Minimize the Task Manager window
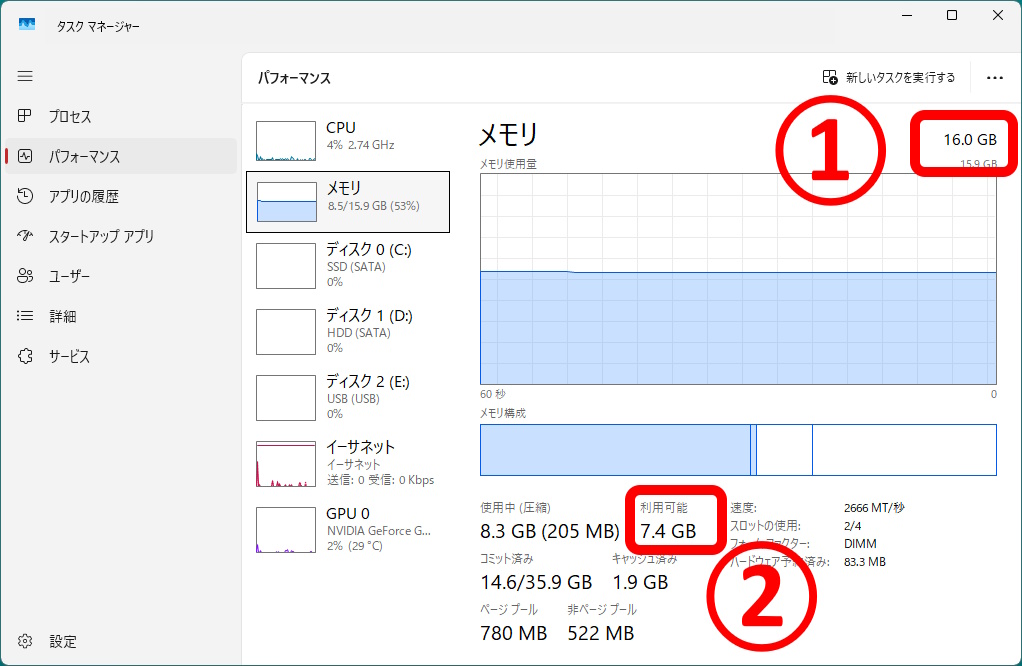 pyautogui.click(x=907, y=15)
